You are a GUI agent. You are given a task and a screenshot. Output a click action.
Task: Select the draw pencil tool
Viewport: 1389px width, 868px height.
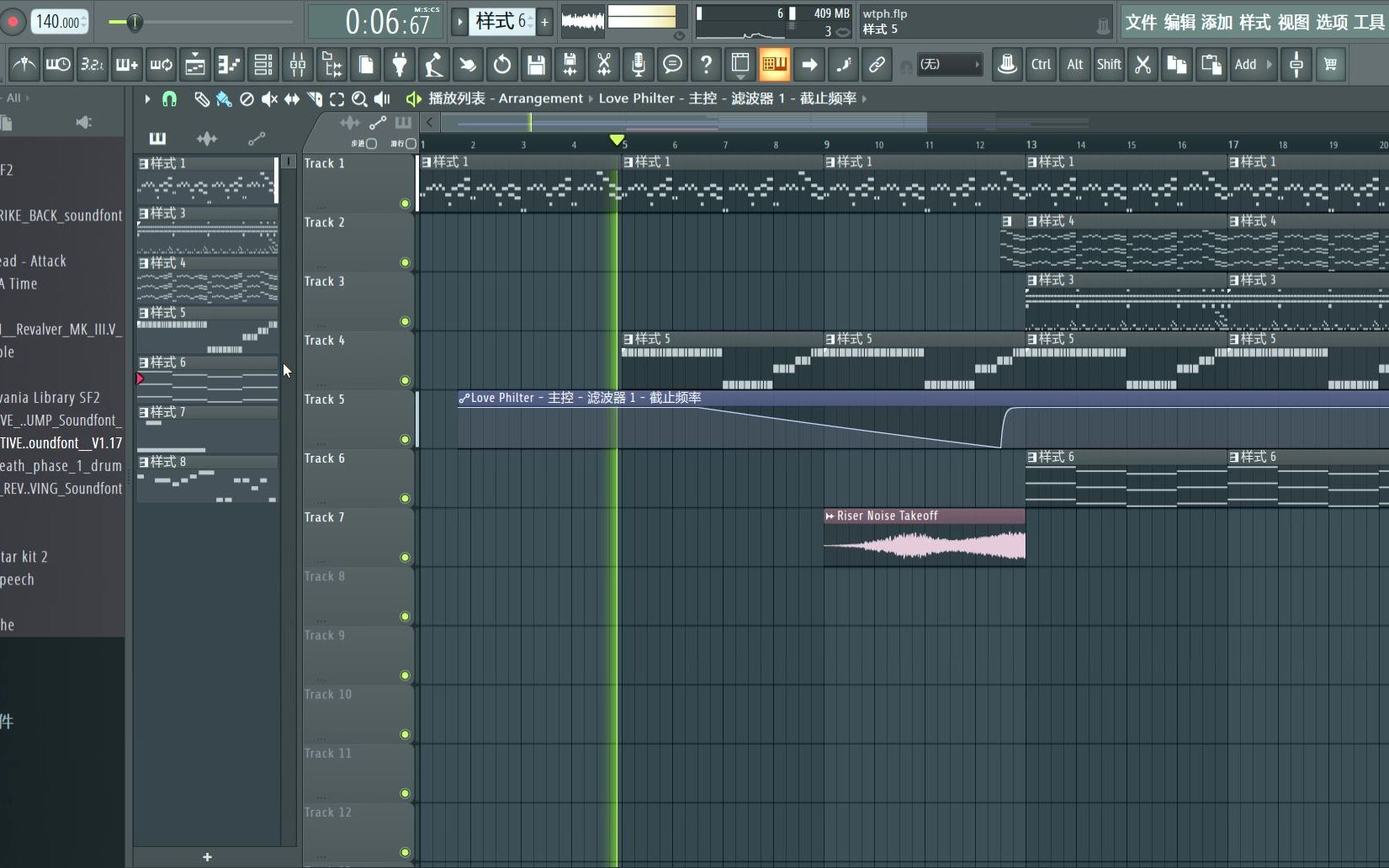[202, 99]
